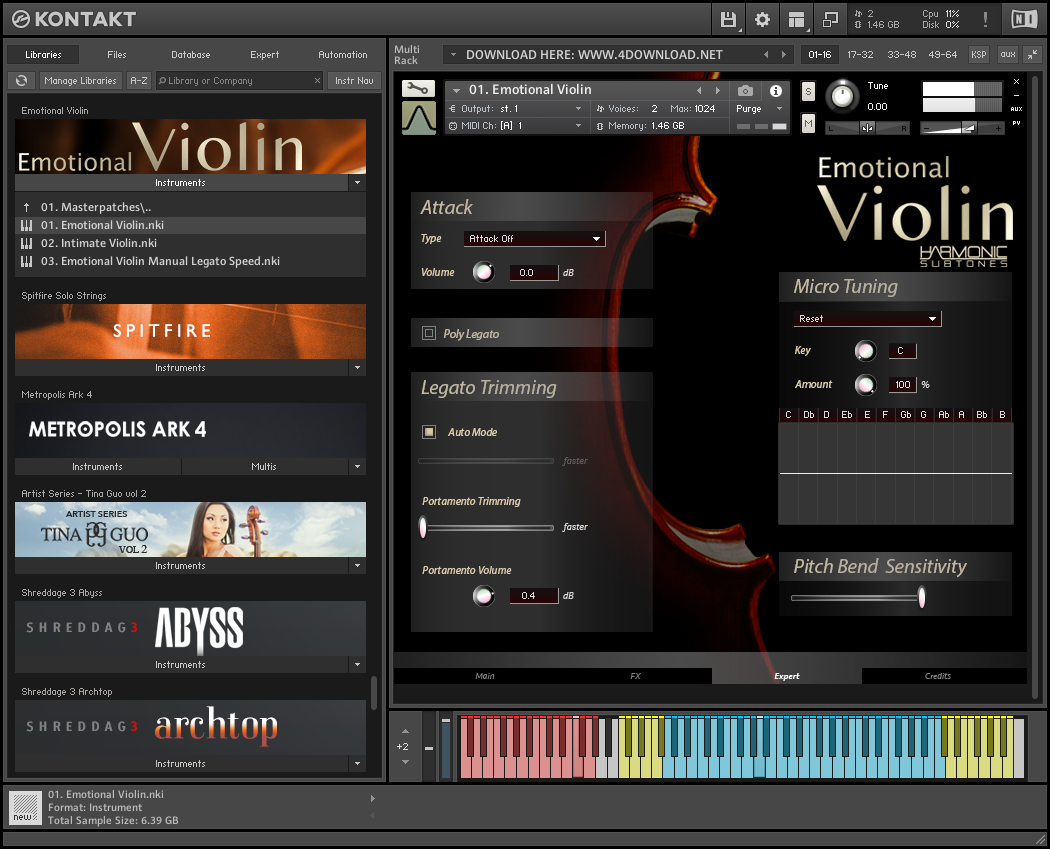Image resolution: width=1050 pixels, height=849 pixels.
Task: Open the Purge dropdown menu
Action: 759,108
